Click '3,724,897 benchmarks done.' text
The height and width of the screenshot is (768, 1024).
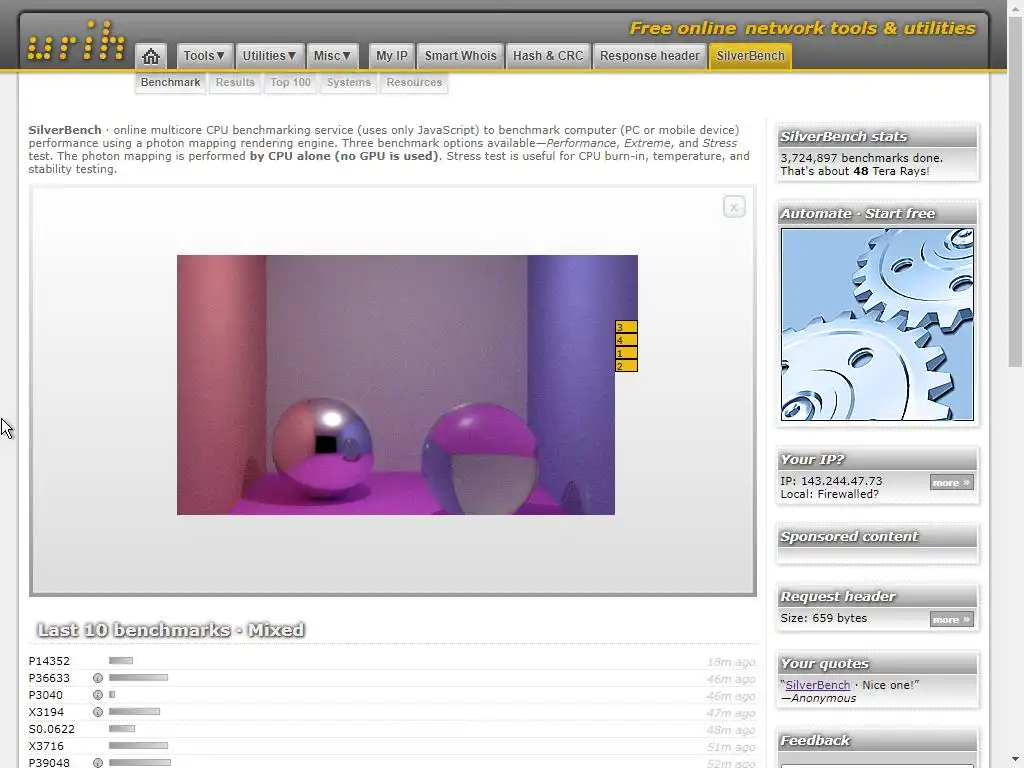pos(861,158)
